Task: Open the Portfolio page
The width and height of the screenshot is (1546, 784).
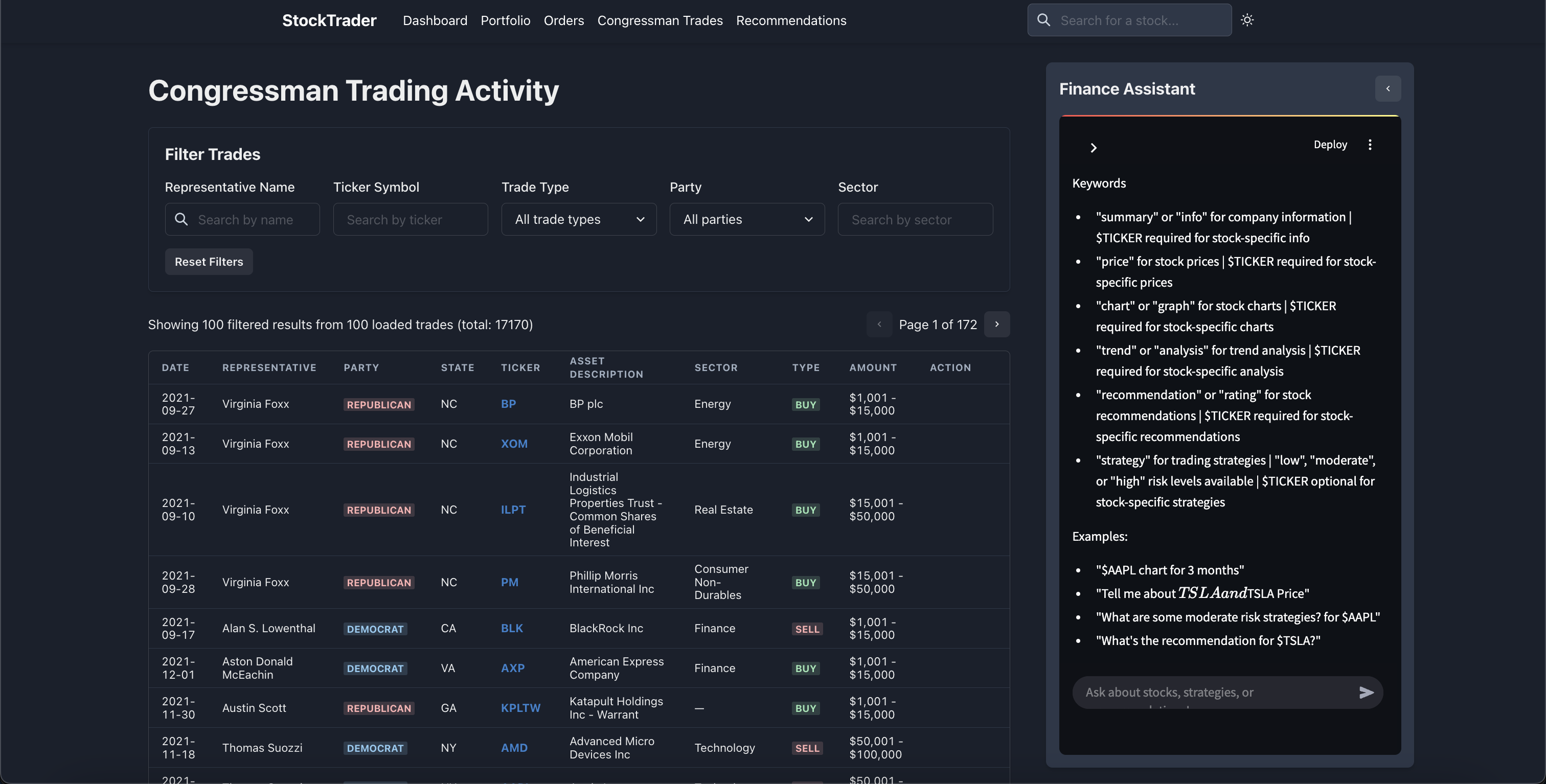Action: [505, 20]
